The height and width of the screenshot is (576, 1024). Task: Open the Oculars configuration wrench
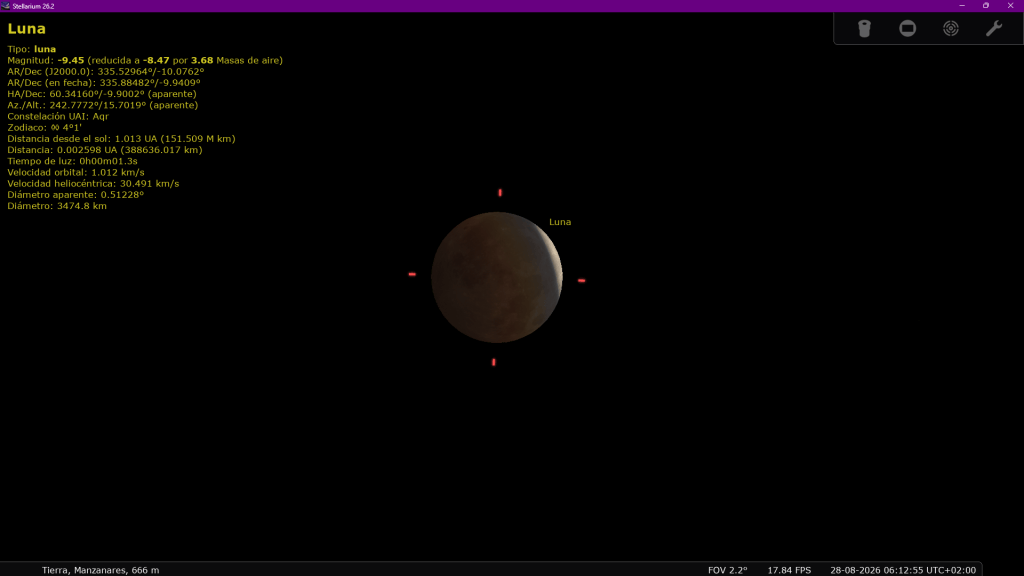994,29
